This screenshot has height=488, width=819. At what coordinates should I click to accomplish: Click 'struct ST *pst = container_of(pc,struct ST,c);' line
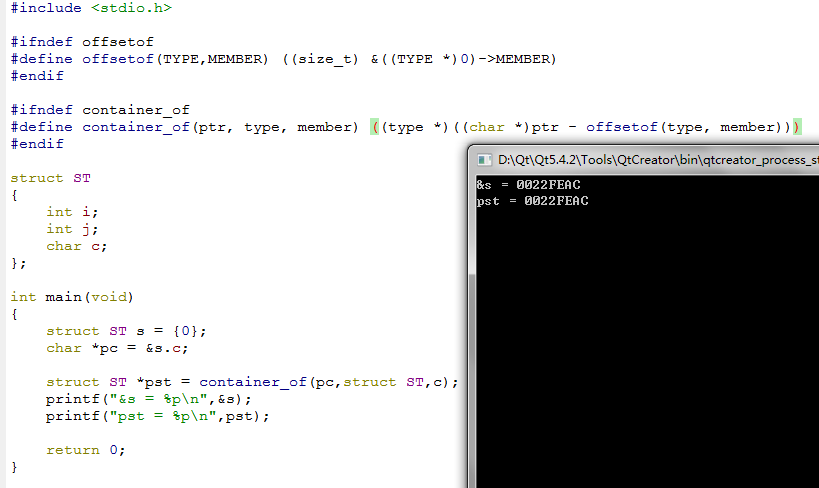(252, 382)
